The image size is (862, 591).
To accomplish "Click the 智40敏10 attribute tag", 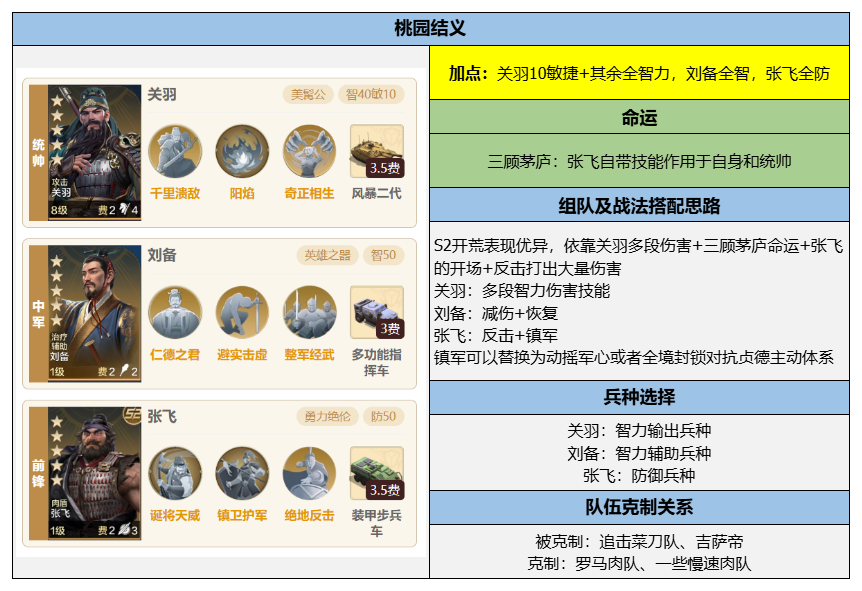I will [371, 95].
